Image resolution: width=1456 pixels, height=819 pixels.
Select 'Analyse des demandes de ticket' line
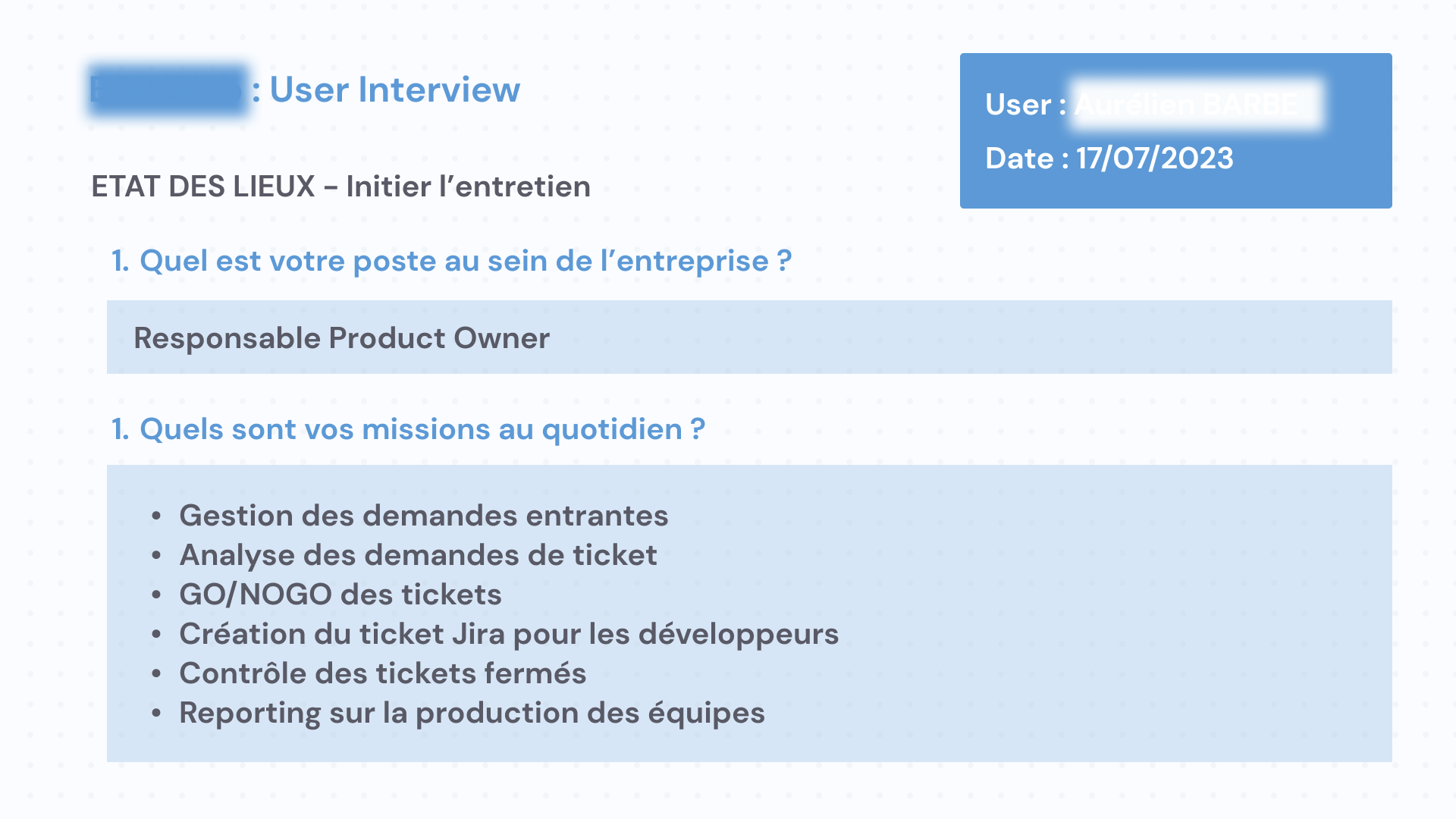418,555
